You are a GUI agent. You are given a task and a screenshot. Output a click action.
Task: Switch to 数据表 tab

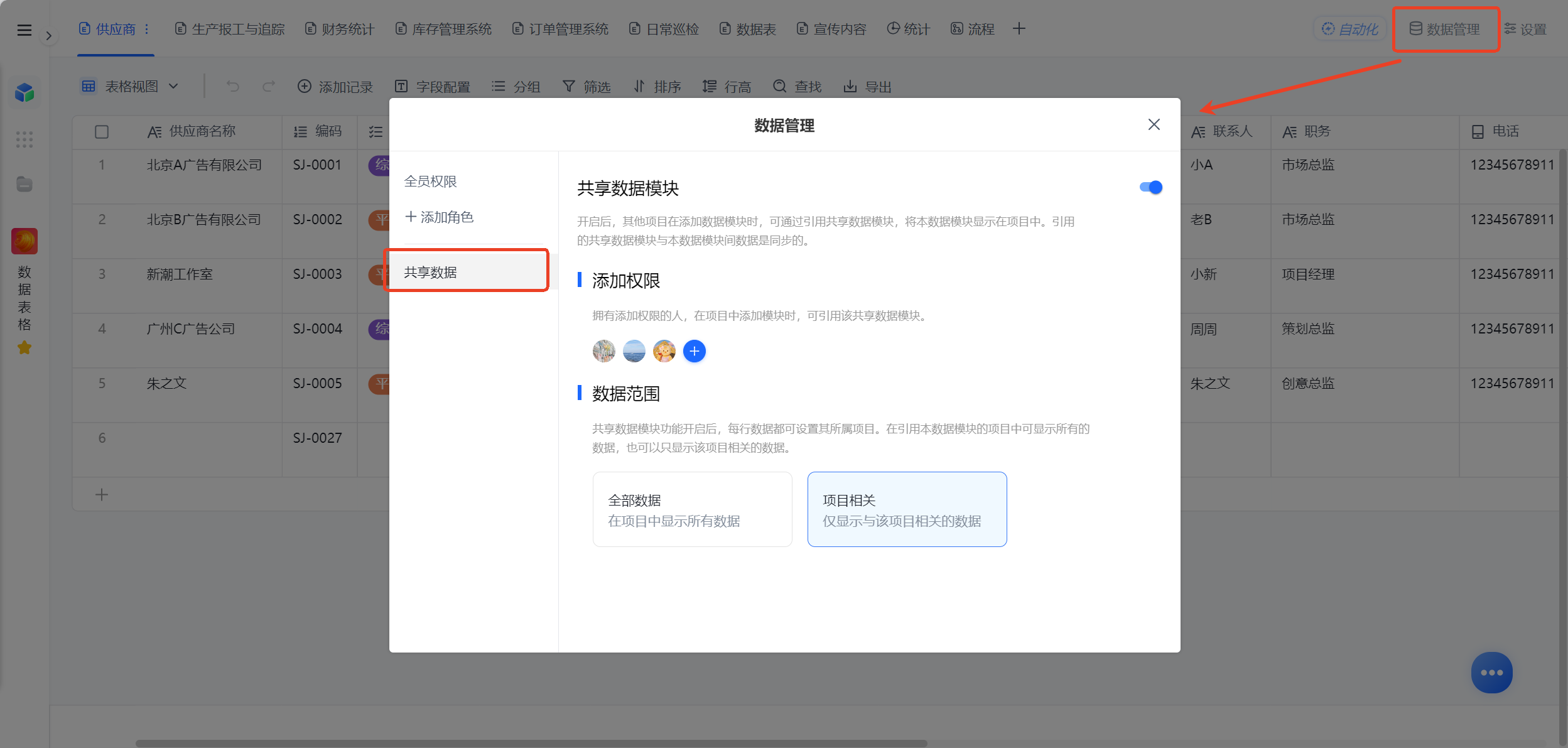coord(748,29)
